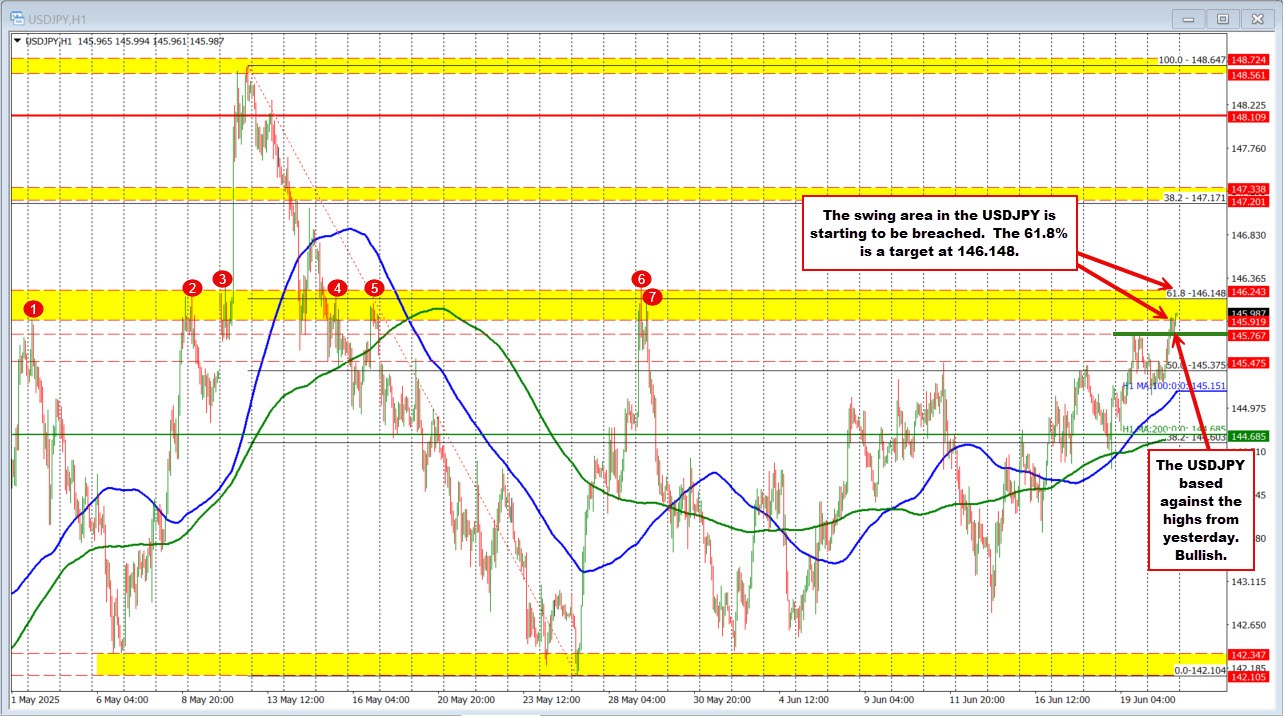The height and width of the screenshot is (716, 1283).
Task: Select circled marker 7 below marker 6
Action: point(653,297)
